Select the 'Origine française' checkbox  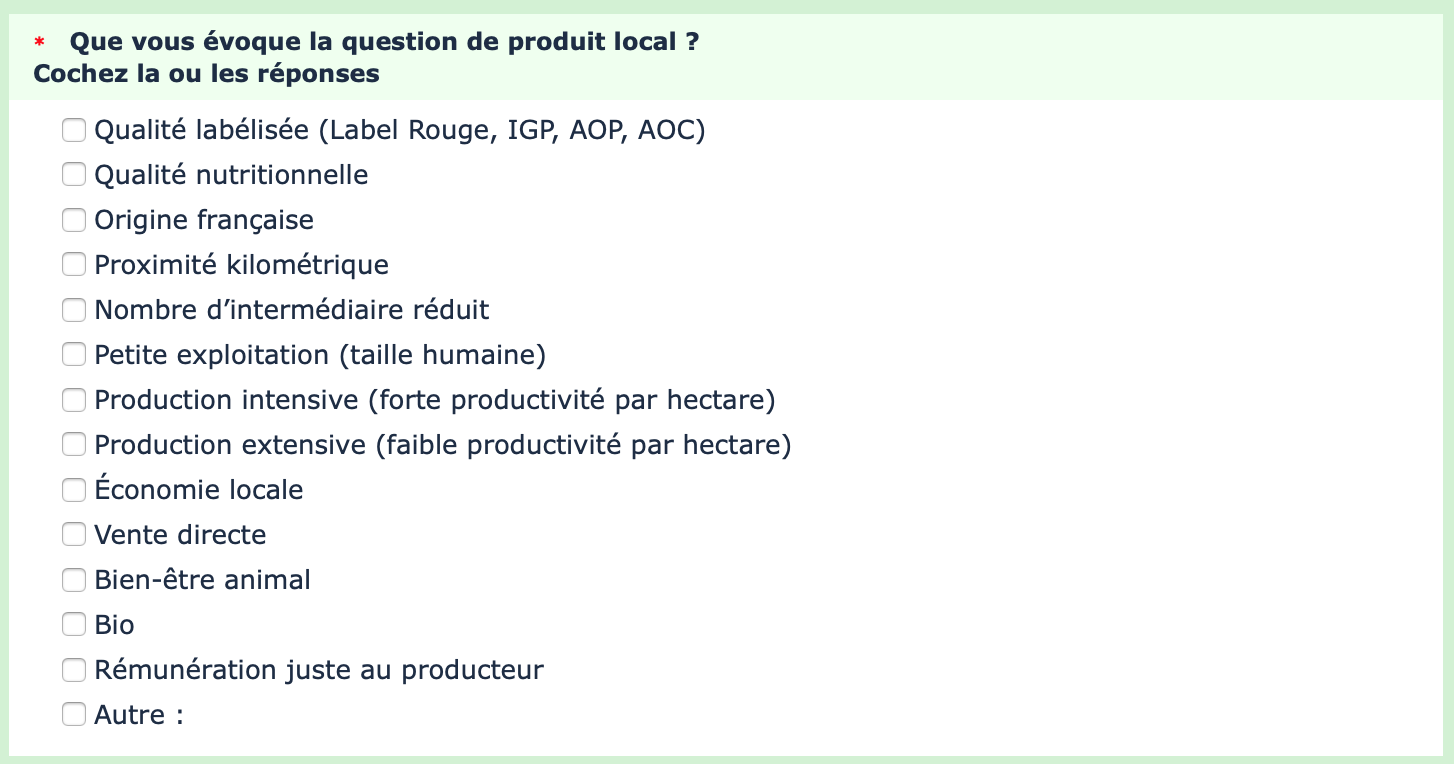coord(74,220)
